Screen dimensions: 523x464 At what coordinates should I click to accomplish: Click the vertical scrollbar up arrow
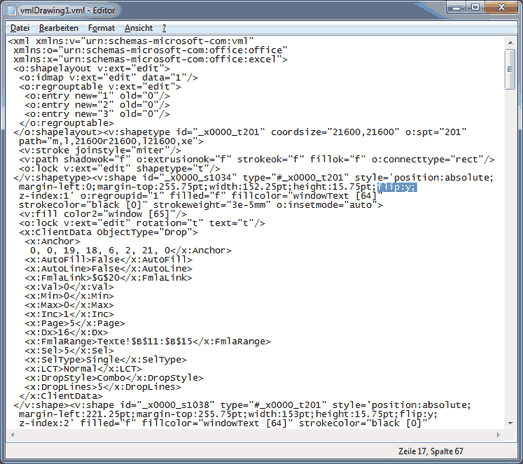(510, 43)
